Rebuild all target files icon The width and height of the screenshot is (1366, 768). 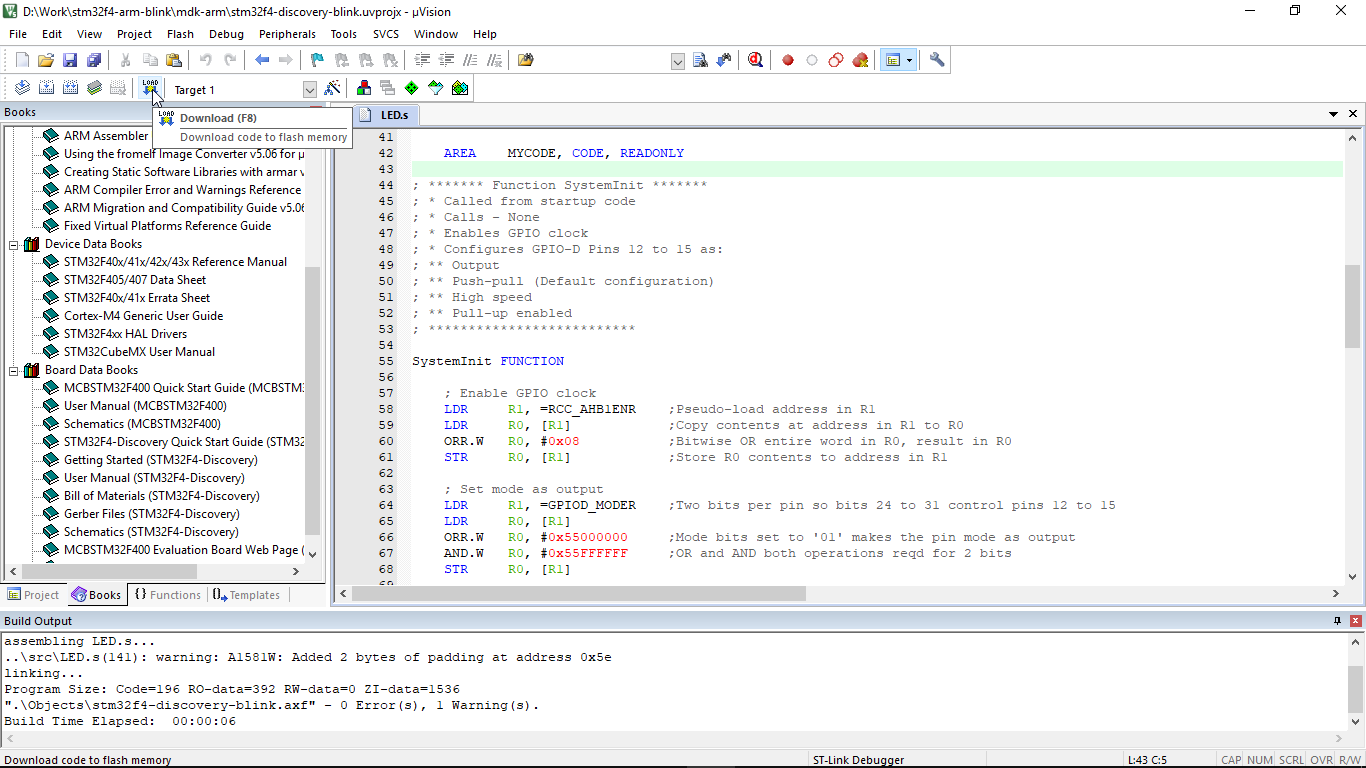[x=70, y=88]
